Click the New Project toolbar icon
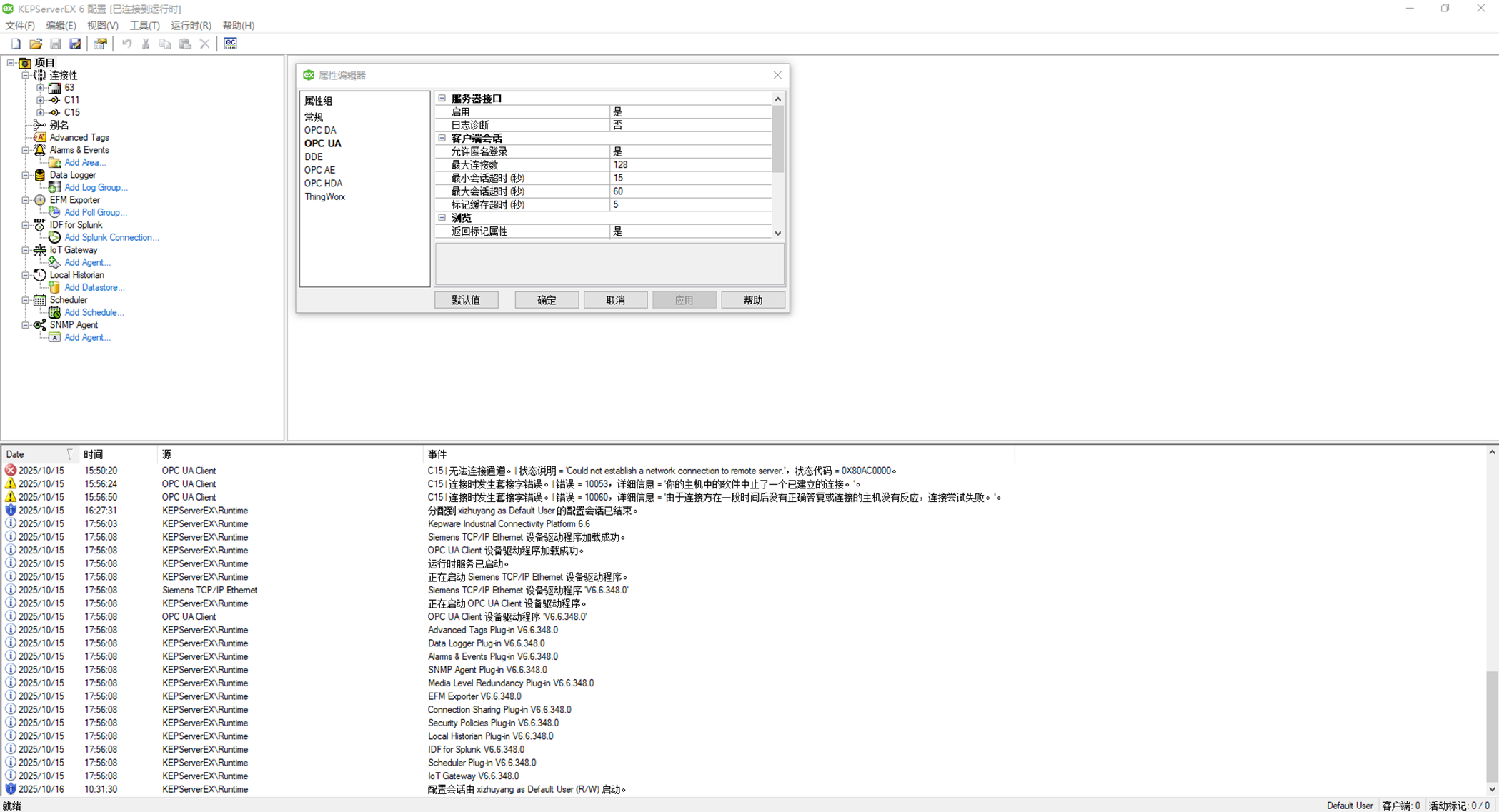Screen dimensions: 1499x812 16,44
